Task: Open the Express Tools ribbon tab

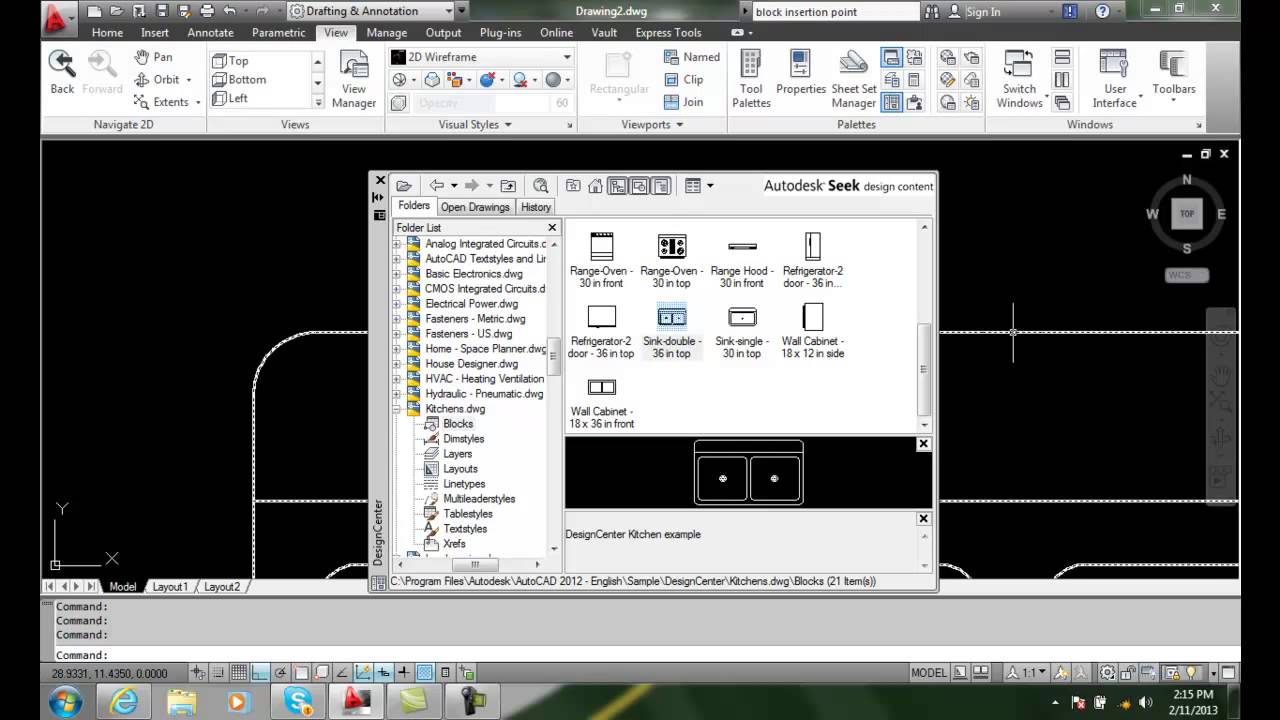Action: [668, 33]
